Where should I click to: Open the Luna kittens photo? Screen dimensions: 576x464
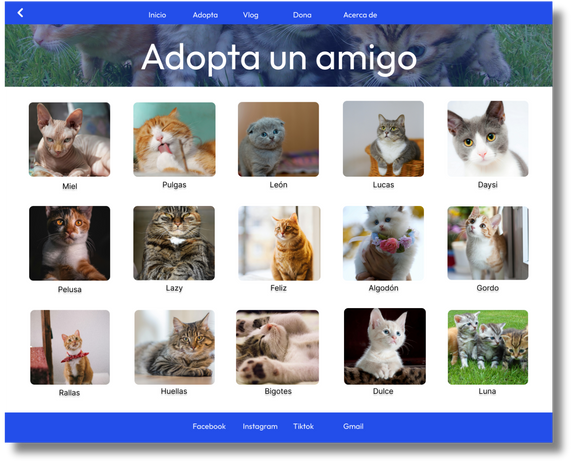(488, 347)
